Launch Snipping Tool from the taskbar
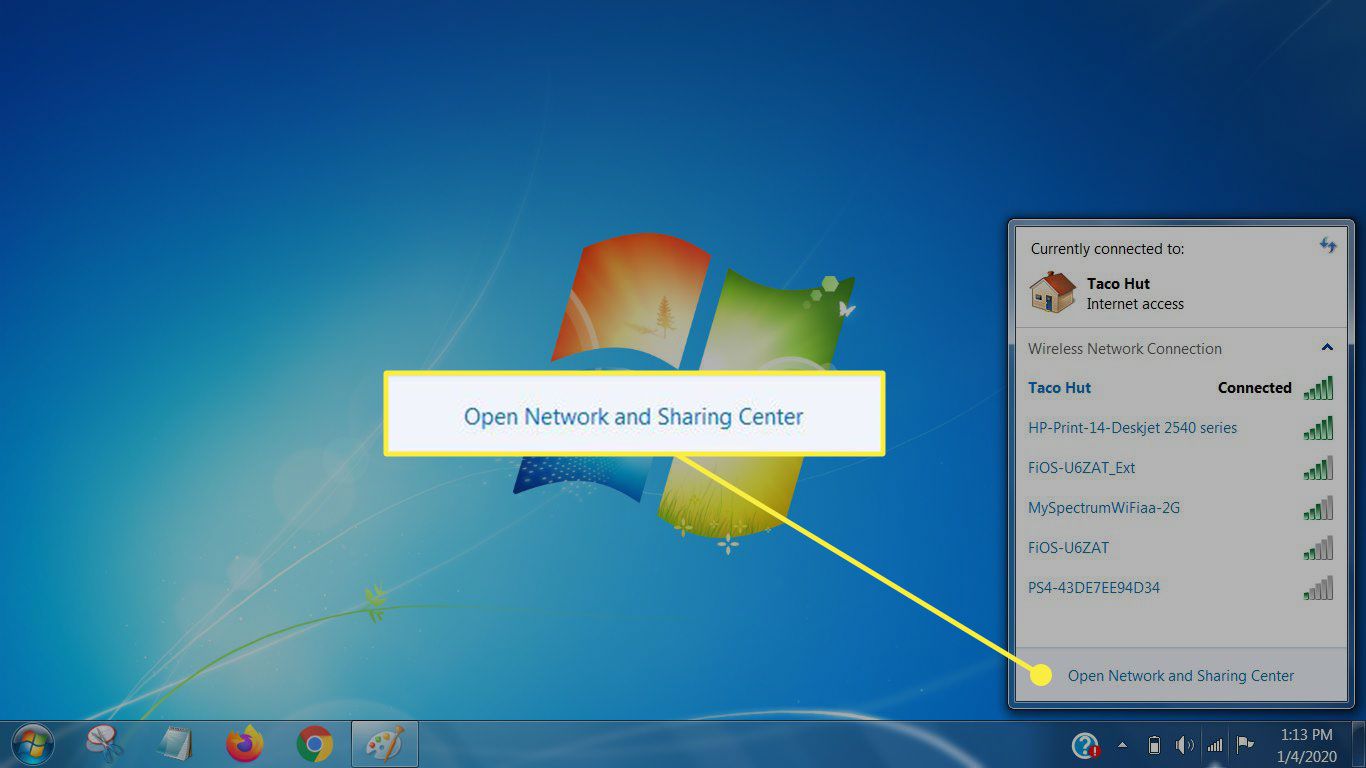 tap(104, 744)
